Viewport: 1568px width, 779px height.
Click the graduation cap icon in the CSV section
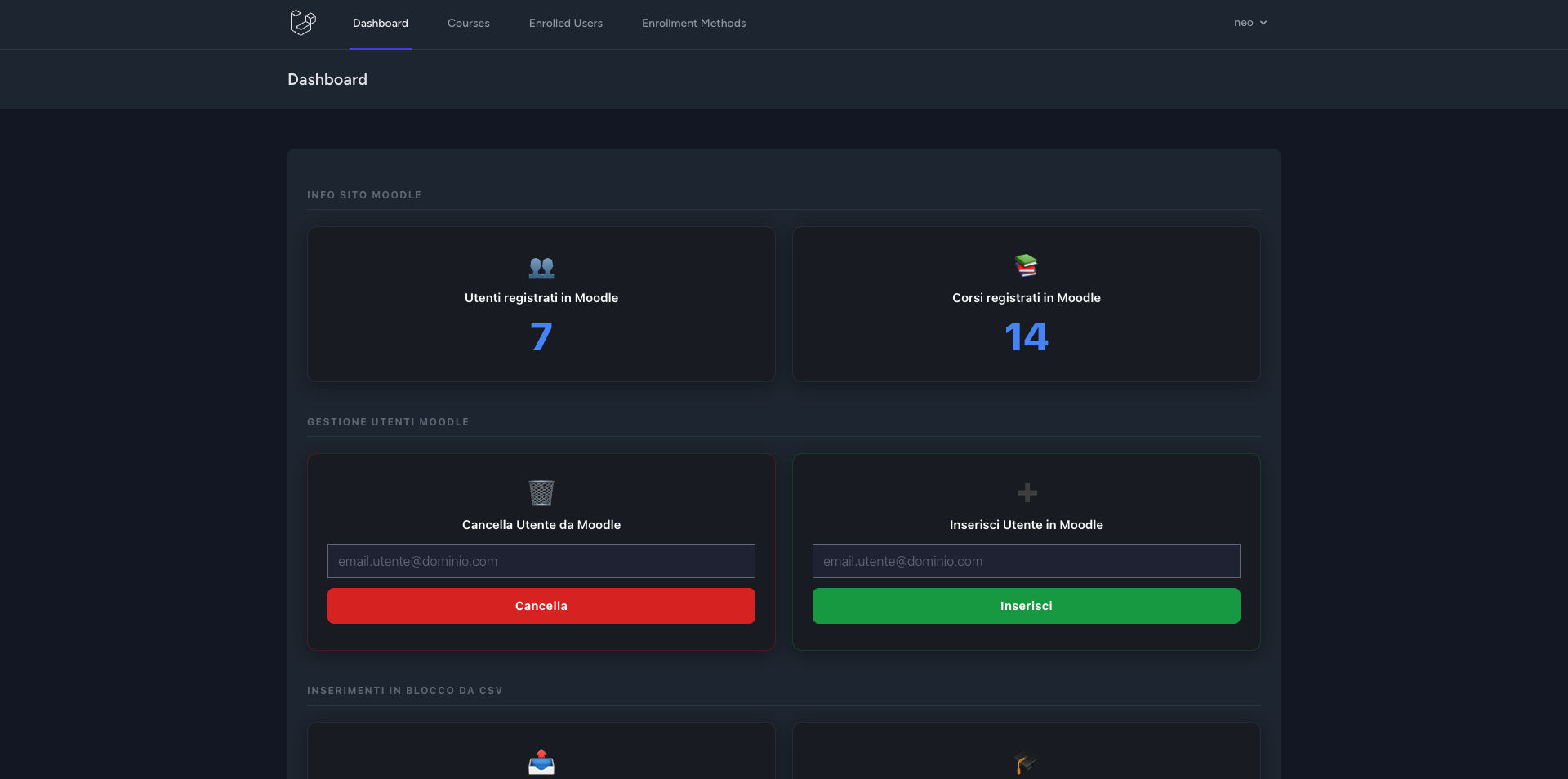point(1027,763)
